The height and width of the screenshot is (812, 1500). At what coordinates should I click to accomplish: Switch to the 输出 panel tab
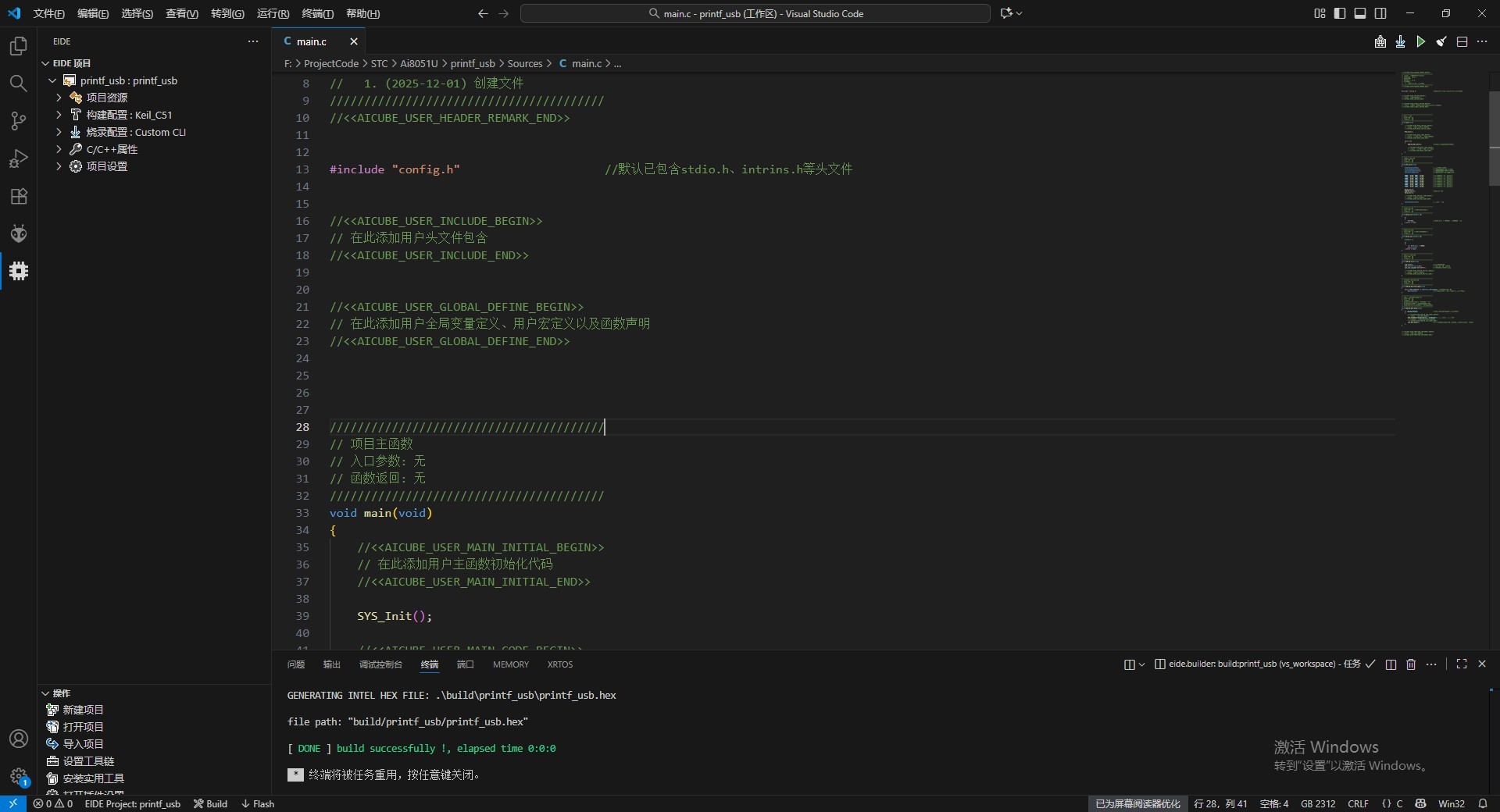coord(332,664)
